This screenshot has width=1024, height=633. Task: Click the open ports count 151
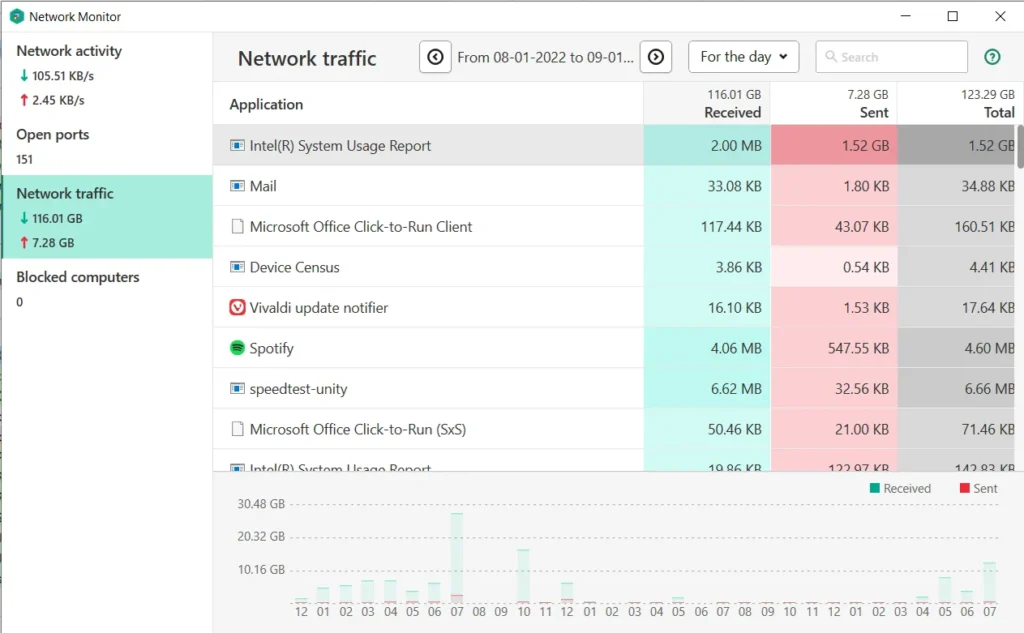[x=24, y=159]
